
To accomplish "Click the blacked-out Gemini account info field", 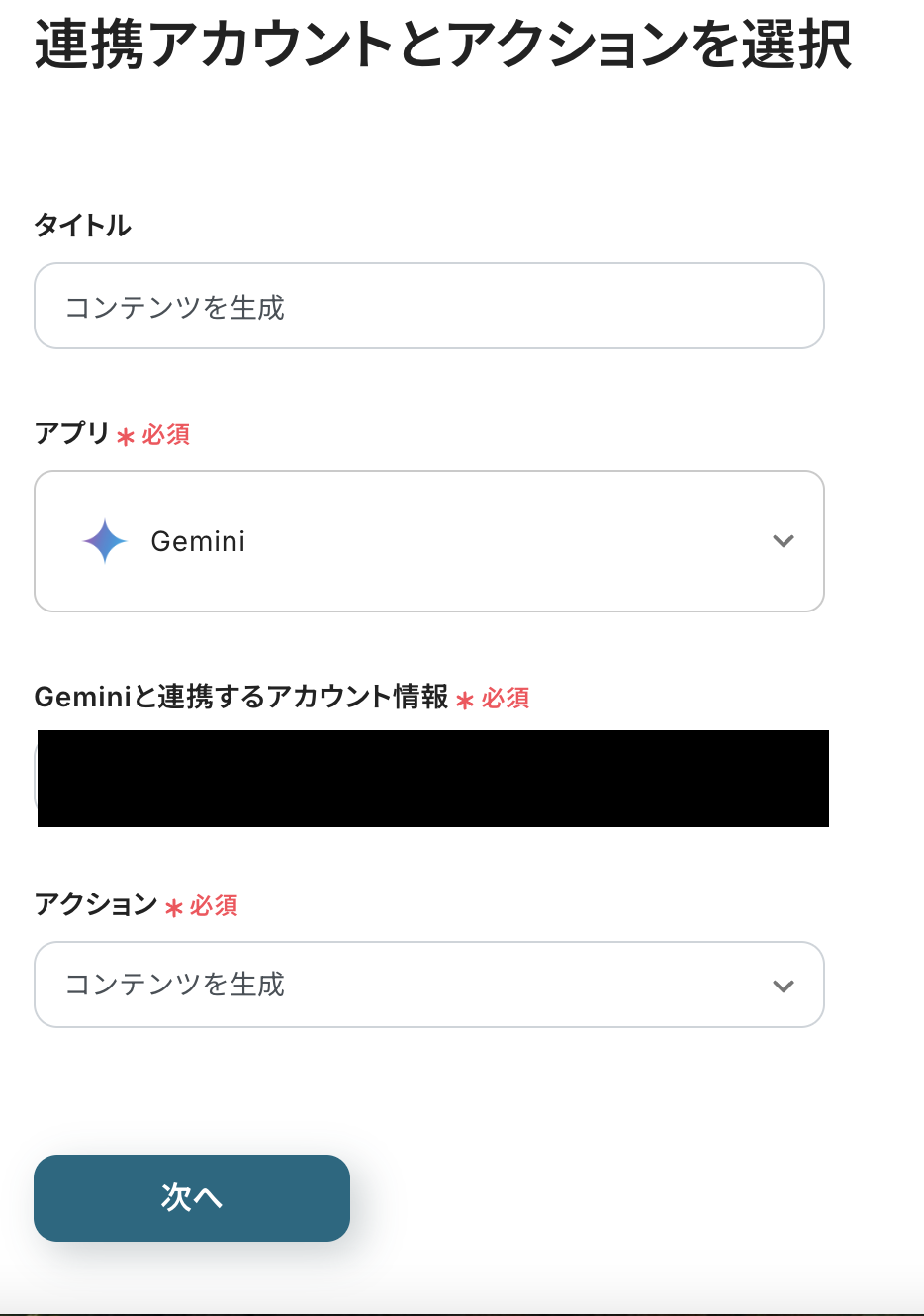I will coord(432,779).
